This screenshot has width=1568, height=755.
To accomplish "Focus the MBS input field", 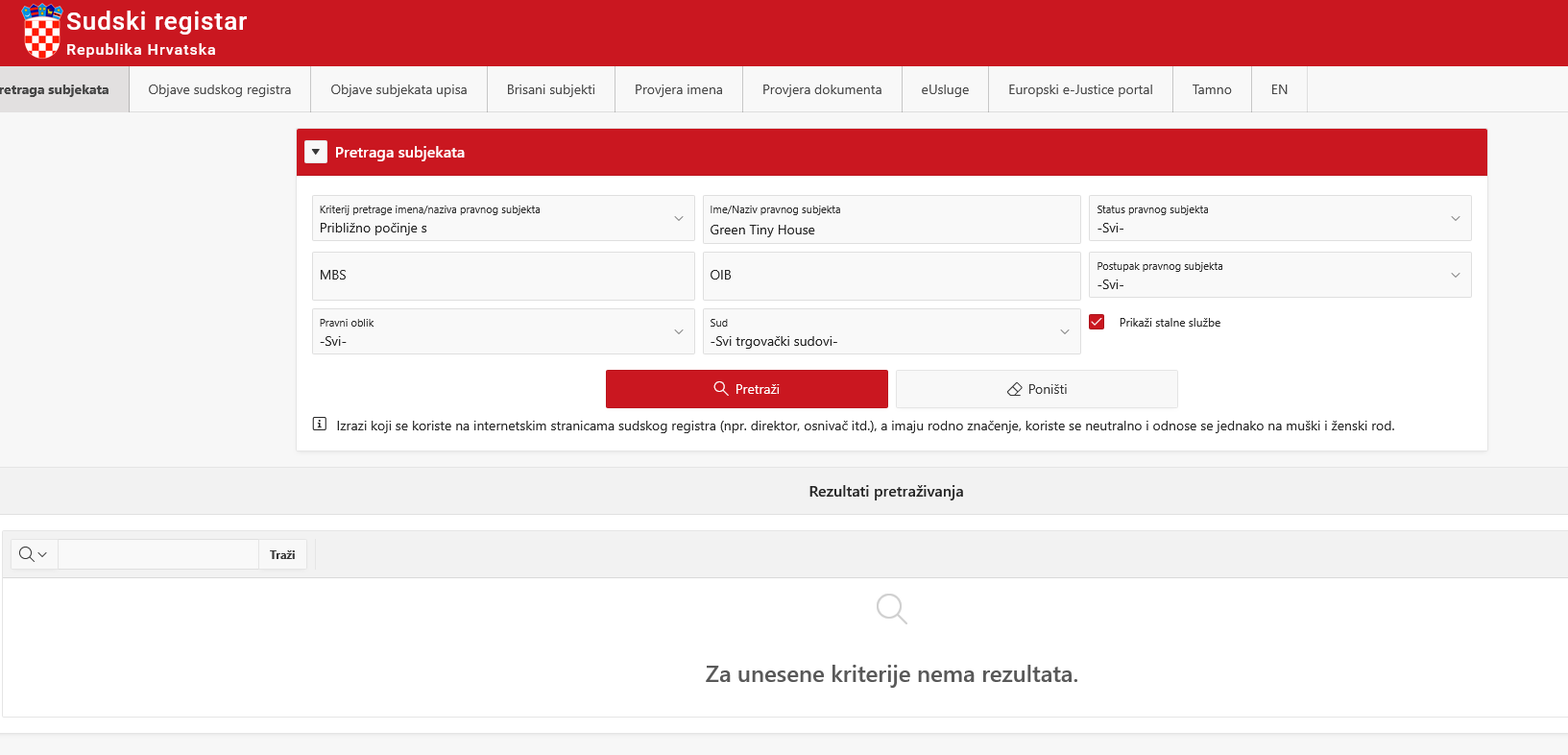I will tap(502, 276).
